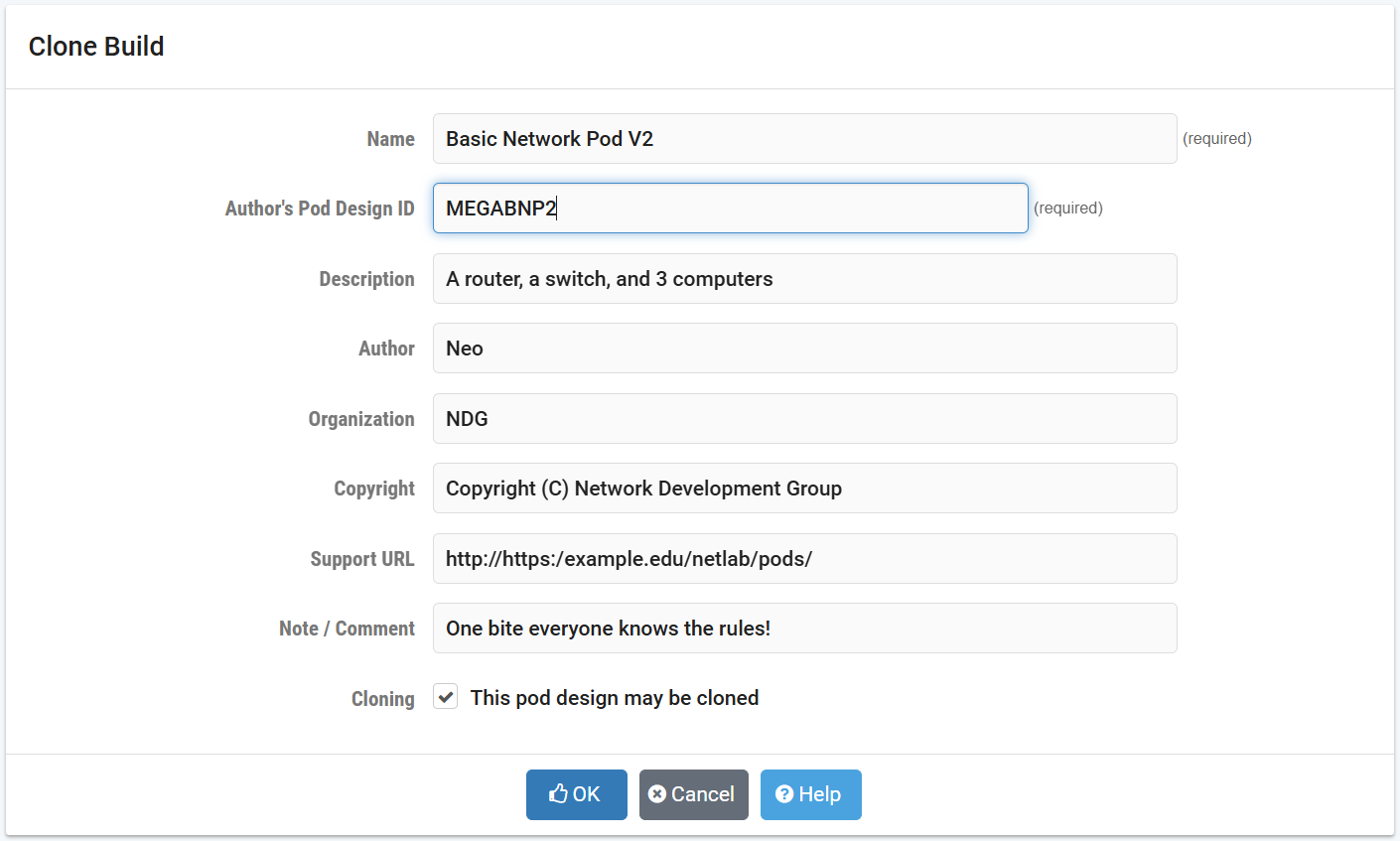Click the (required) hint beside the Name field

pyautogui.click(x=1216, y=139)
